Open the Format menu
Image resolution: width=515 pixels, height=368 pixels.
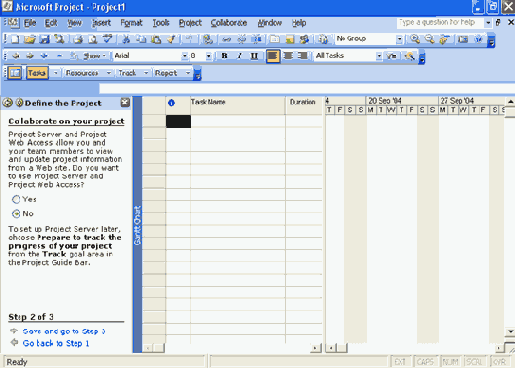[x=131, y=23]
